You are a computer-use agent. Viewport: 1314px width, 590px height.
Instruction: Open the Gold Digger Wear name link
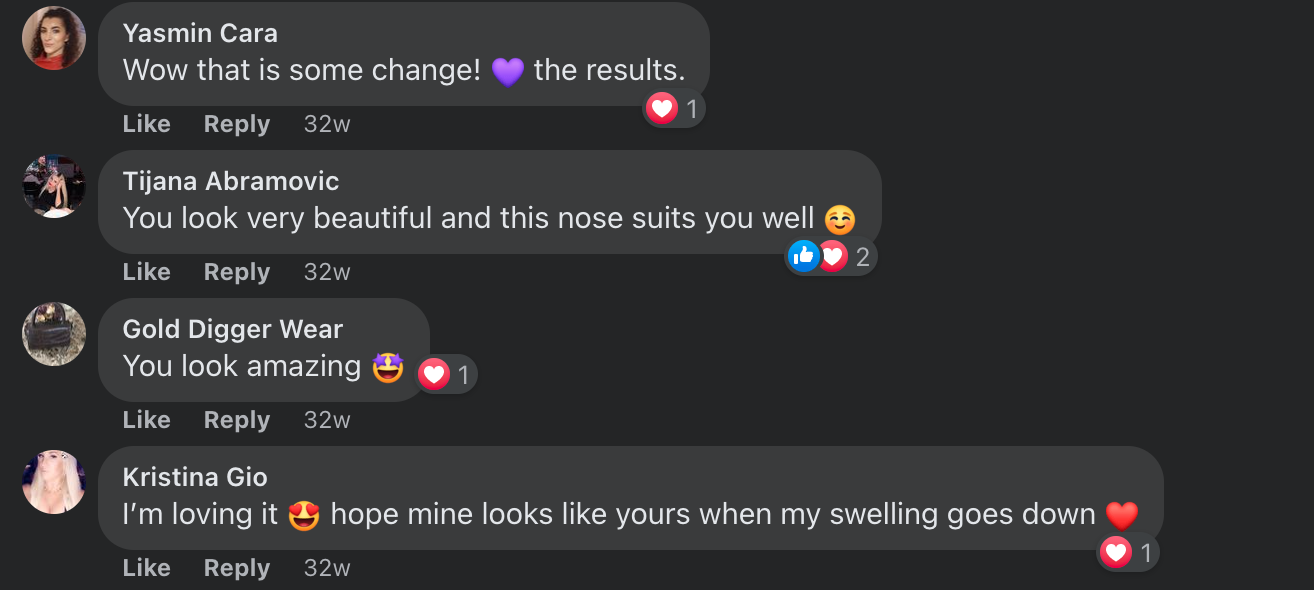[233, 329]
